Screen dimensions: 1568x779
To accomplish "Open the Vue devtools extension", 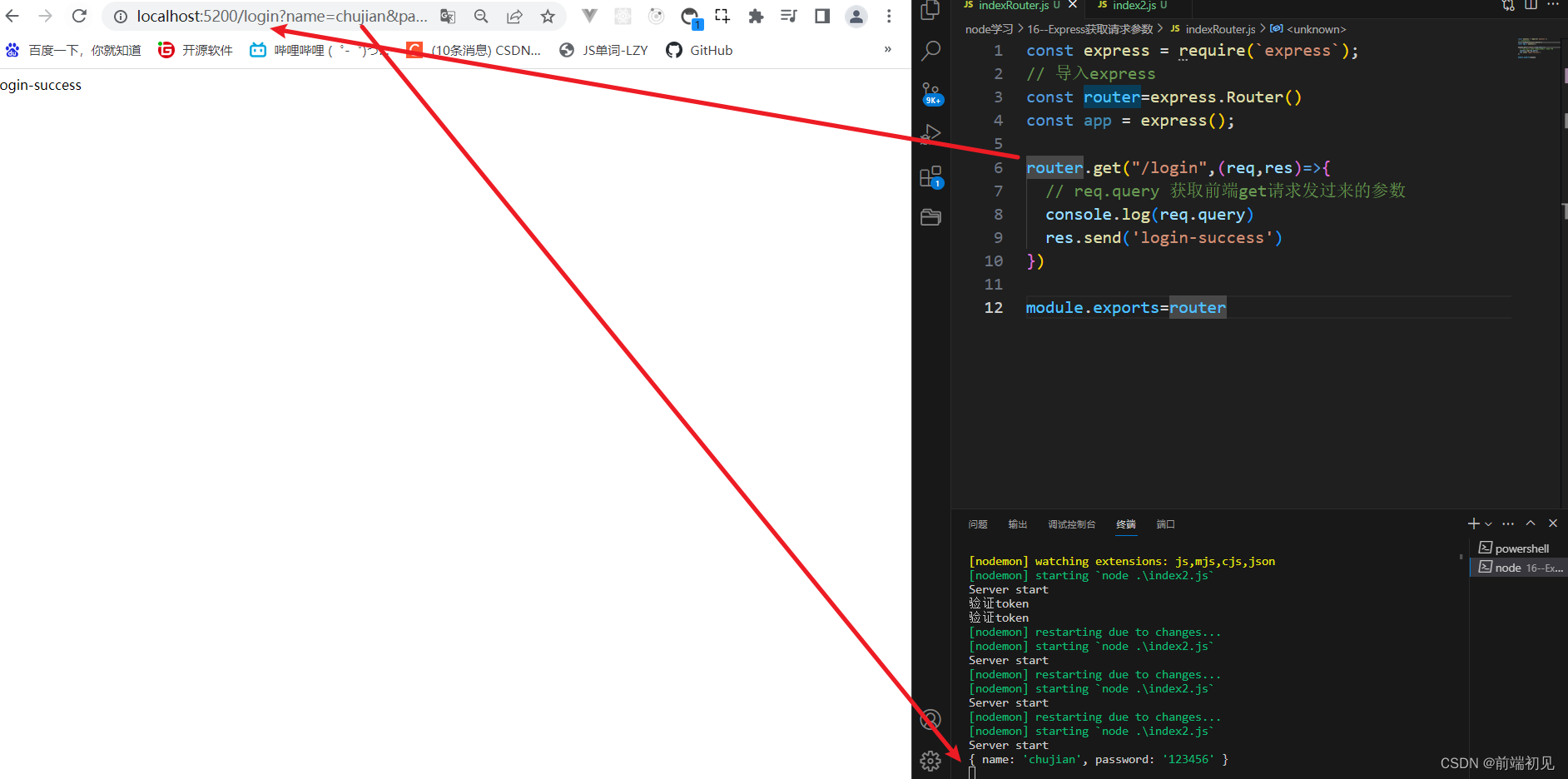I will click(x=589, y=16).
